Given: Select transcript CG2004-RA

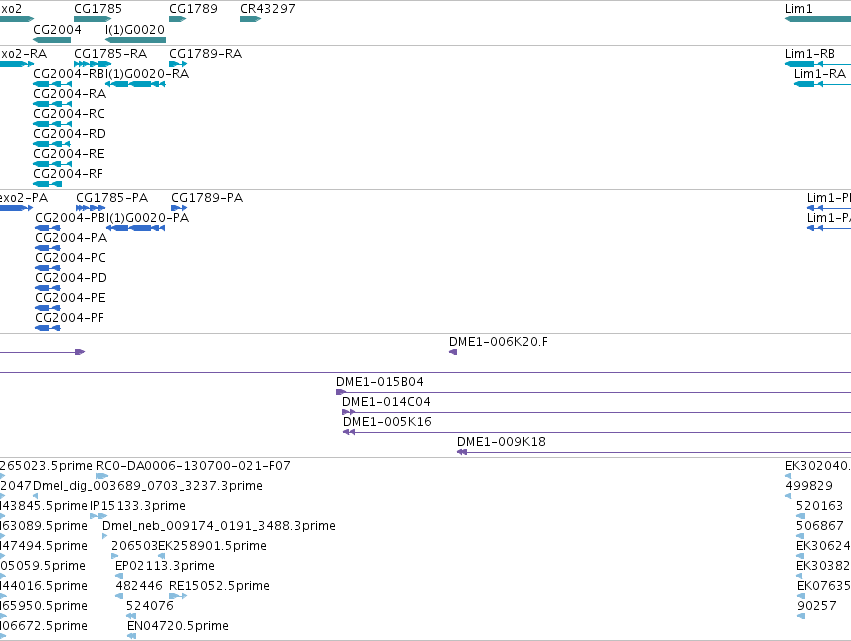Looking at the screenshot, I should [x=52, y=104].
